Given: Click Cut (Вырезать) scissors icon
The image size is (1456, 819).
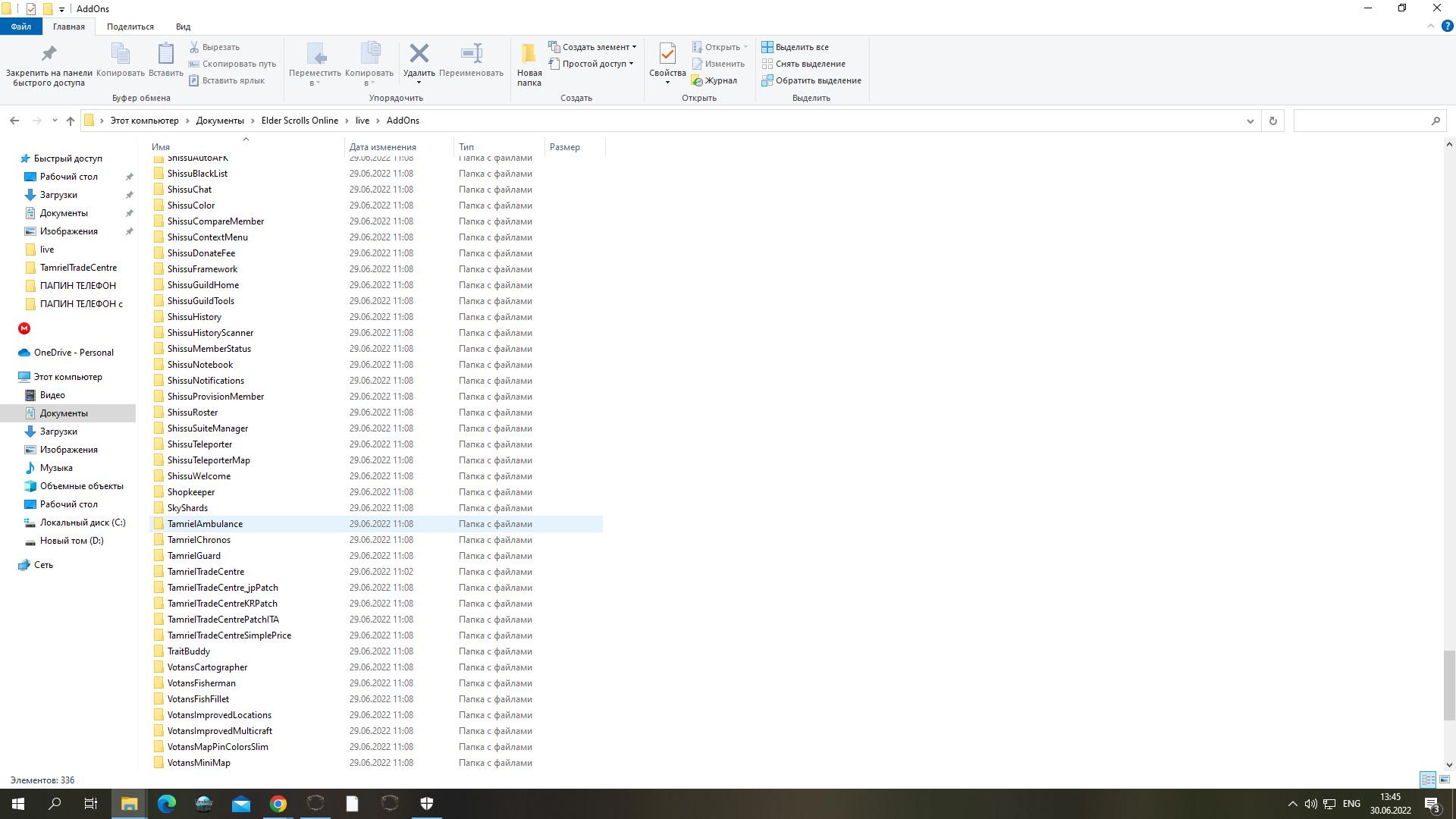Looking at the screenshot, I should 194,47.
